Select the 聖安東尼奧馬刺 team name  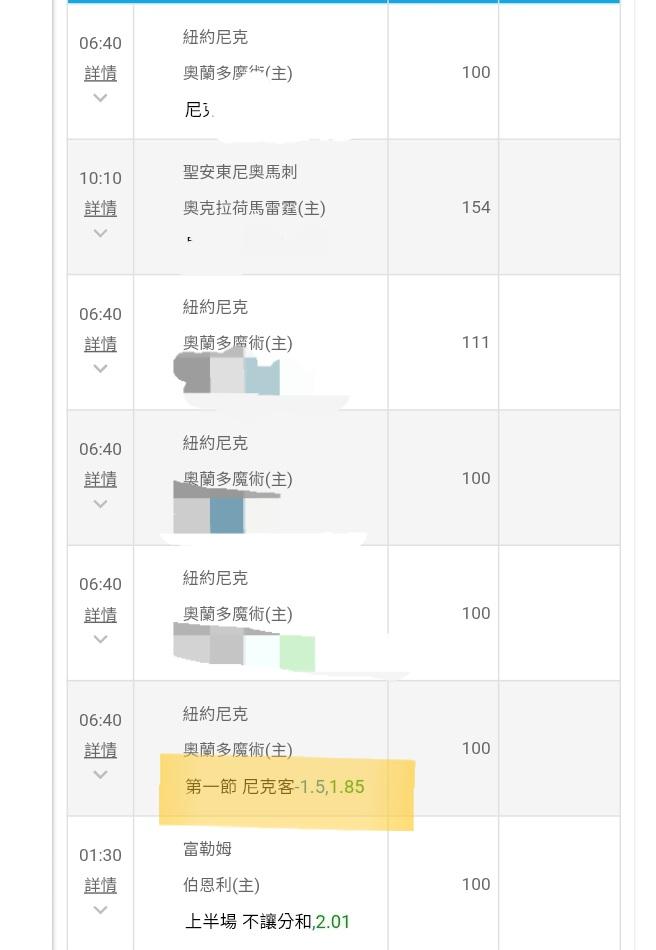(240, 172)
